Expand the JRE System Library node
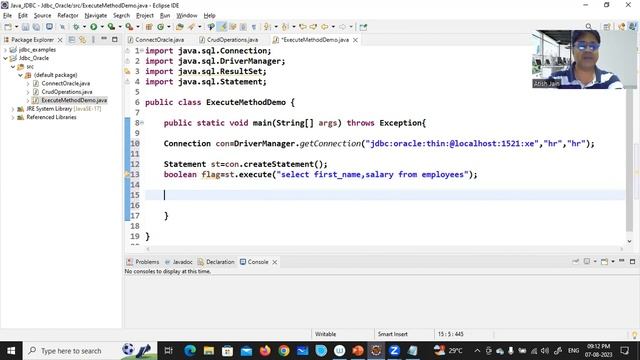 point(13,109)
